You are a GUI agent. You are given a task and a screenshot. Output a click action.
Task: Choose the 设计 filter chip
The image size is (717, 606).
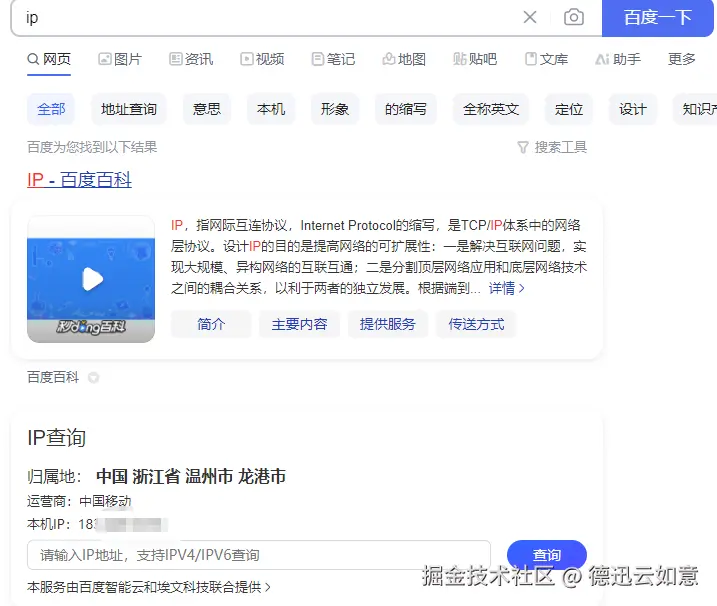[633, 109]
